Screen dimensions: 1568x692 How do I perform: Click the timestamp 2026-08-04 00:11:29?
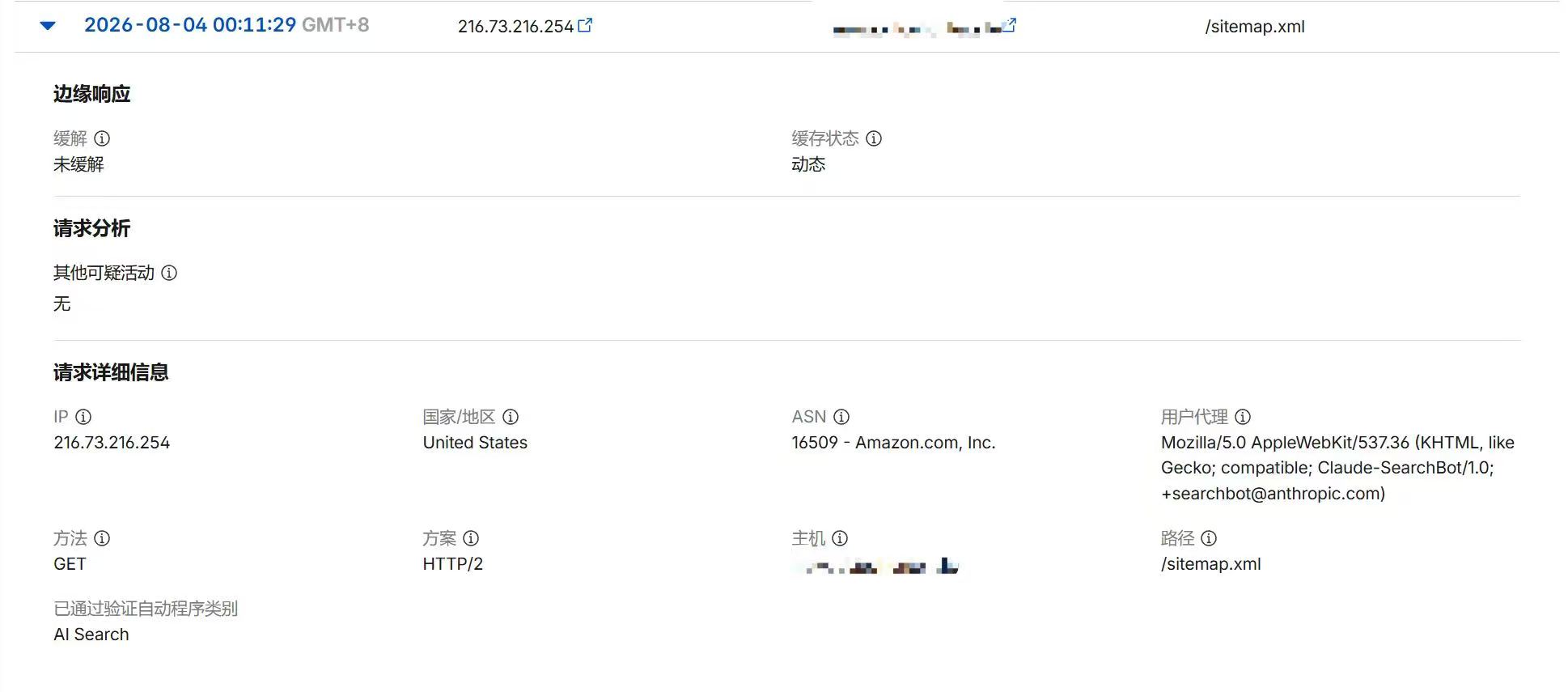pos(190,25)
